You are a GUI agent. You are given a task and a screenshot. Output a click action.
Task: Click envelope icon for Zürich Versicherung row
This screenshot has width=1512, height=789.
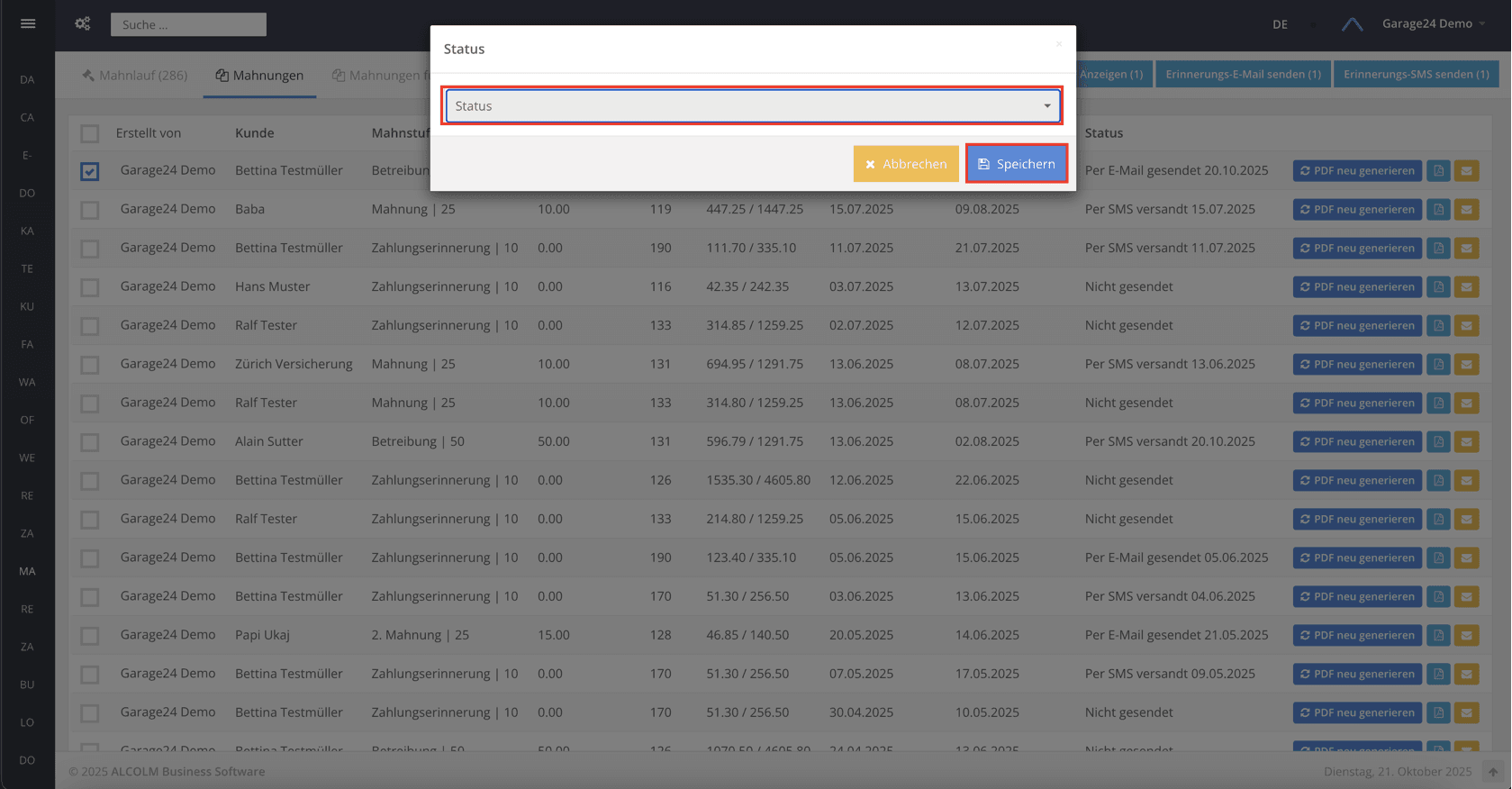(1466, 365)
